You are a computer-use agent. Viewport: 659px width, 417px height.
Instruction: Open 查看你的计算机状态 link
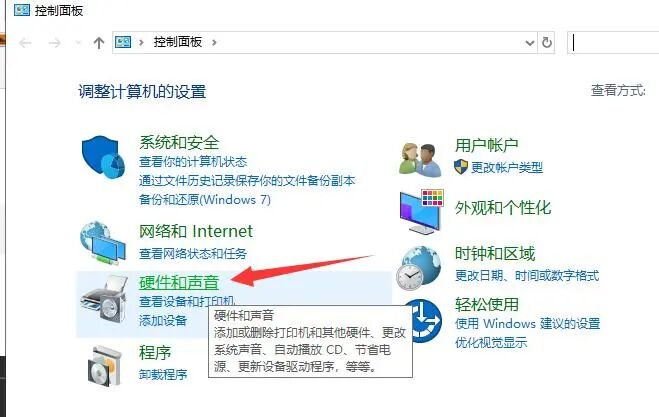[193, 161]
